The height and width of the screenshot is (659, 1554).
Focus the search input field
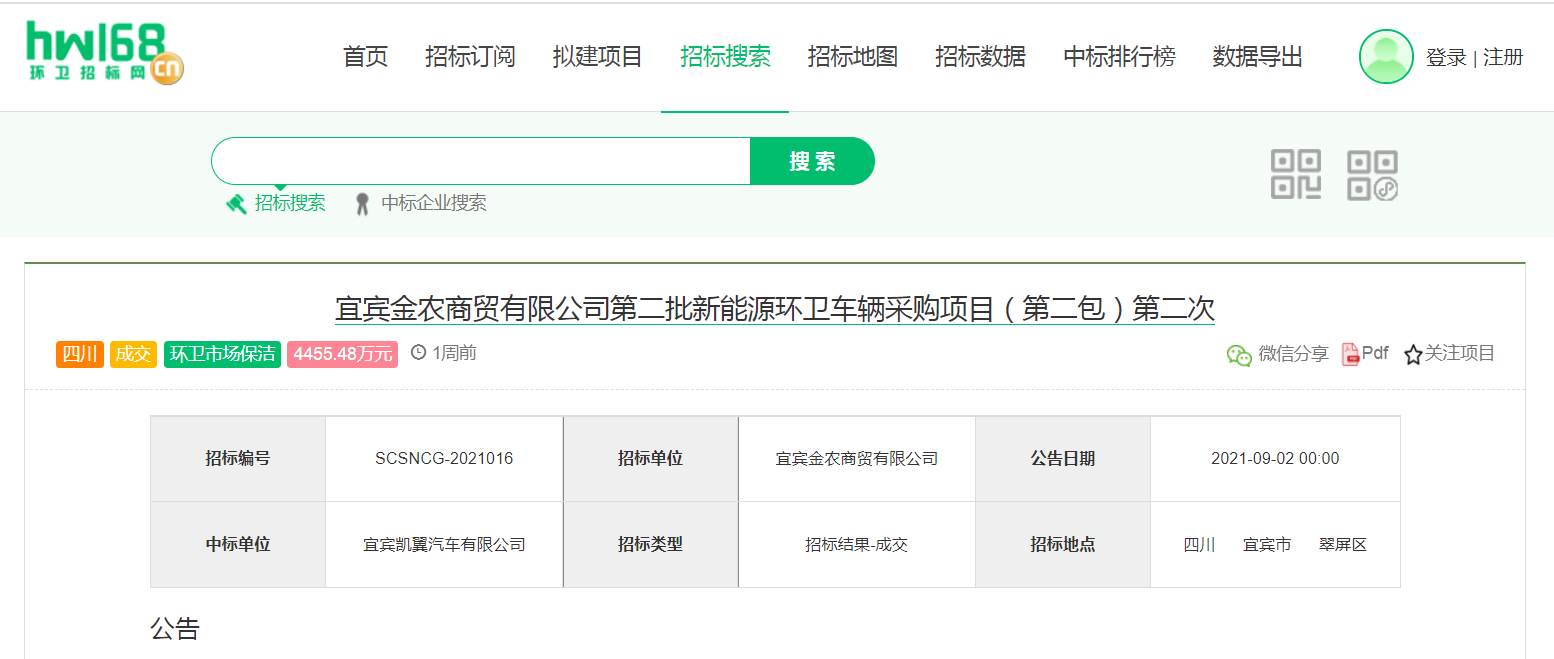tap(481, 161)
